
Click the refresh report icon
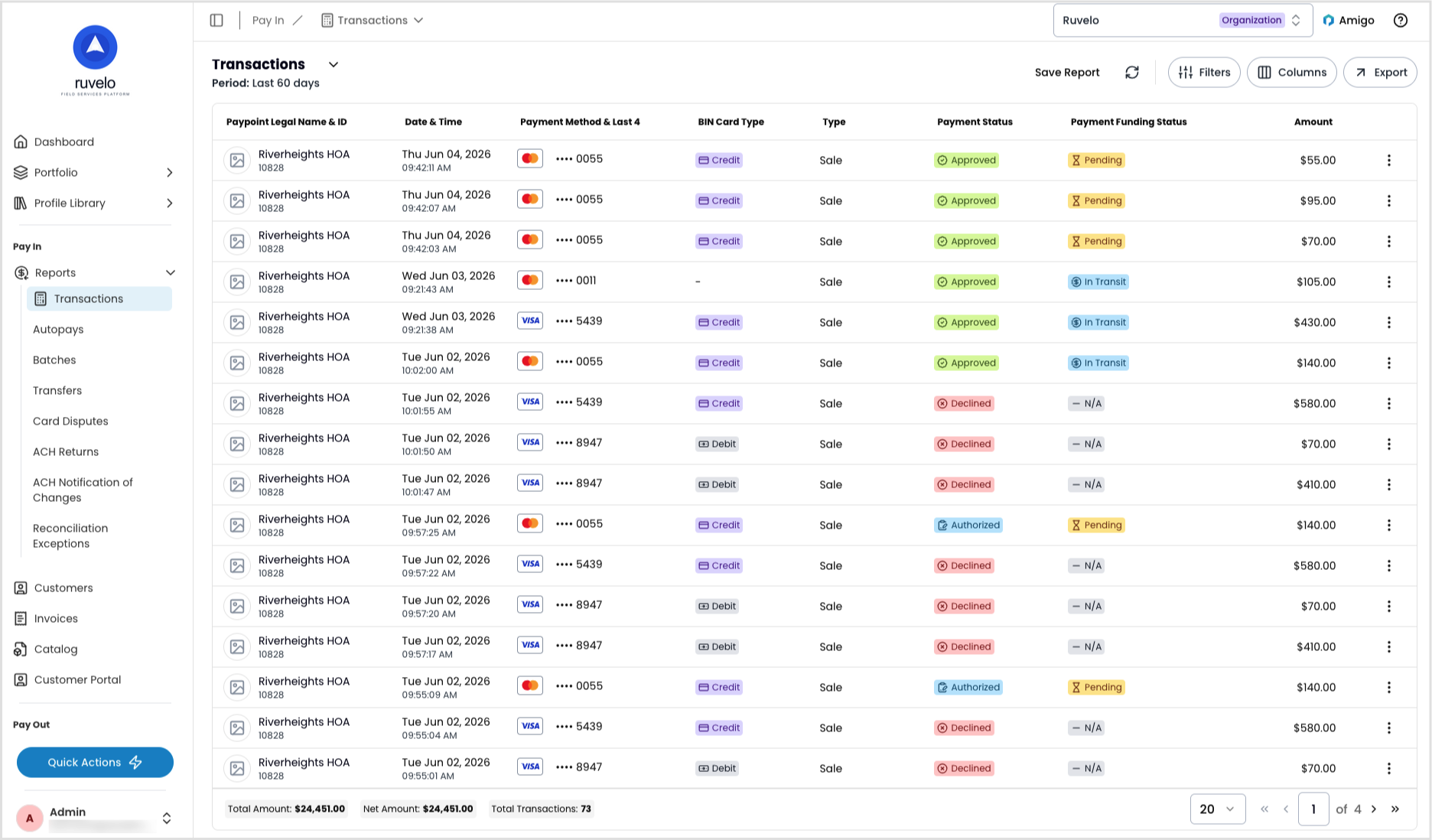click(x=1132, y=73)
